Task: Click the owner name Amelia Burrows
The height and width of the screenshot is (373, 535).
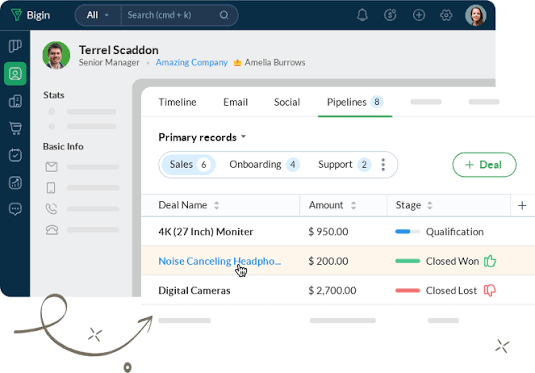Action: click(x=275, y=62)
